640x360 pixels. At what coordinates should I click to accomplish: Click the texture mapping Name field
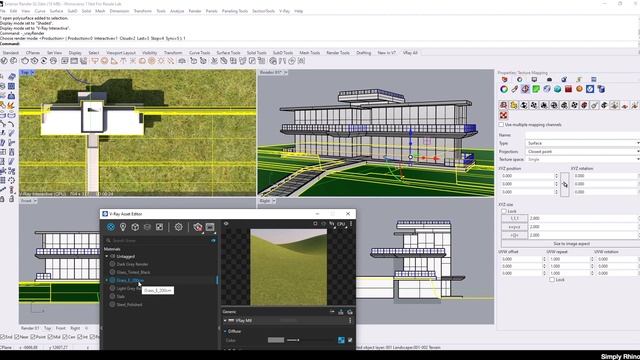[582, 135]
